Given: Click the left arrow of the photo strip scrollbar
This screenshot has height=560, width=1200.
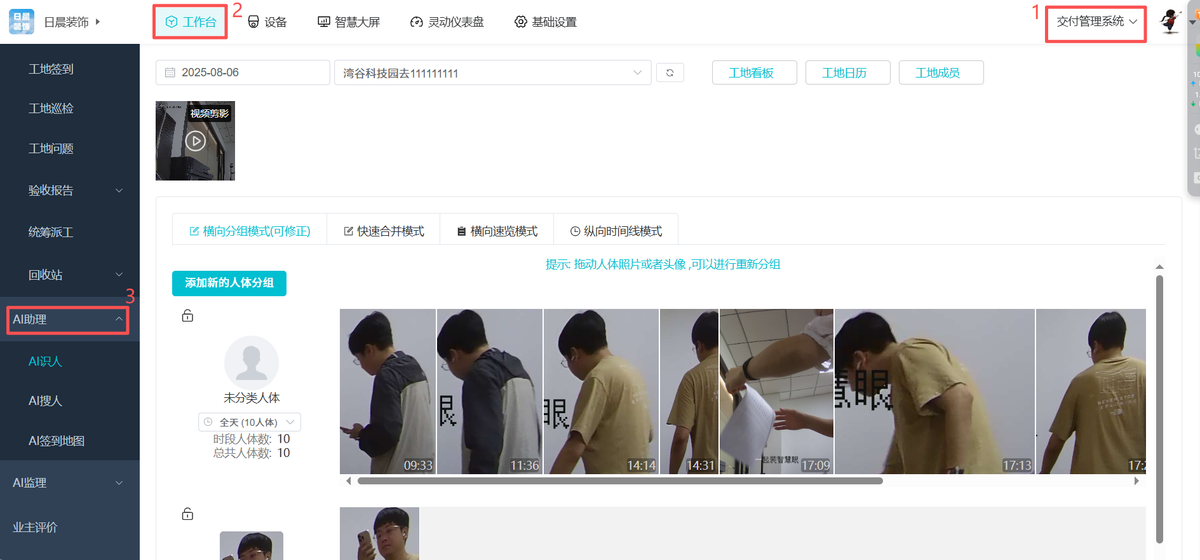Looking at the screenshot, I should [349, 481].
